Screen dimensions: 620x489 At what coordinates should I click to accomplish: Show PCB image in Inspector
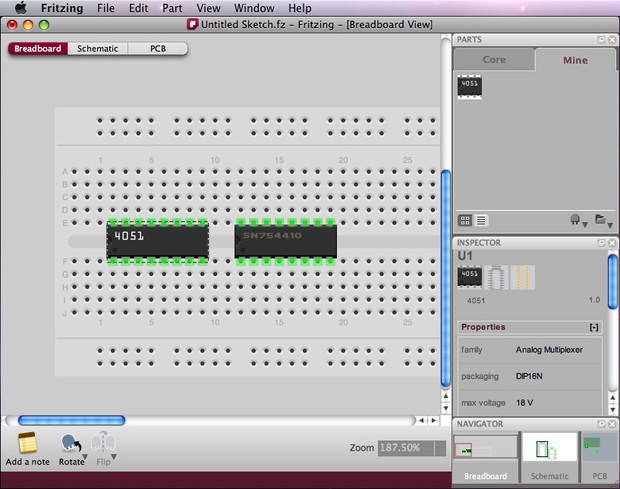[x=523, y=277]
